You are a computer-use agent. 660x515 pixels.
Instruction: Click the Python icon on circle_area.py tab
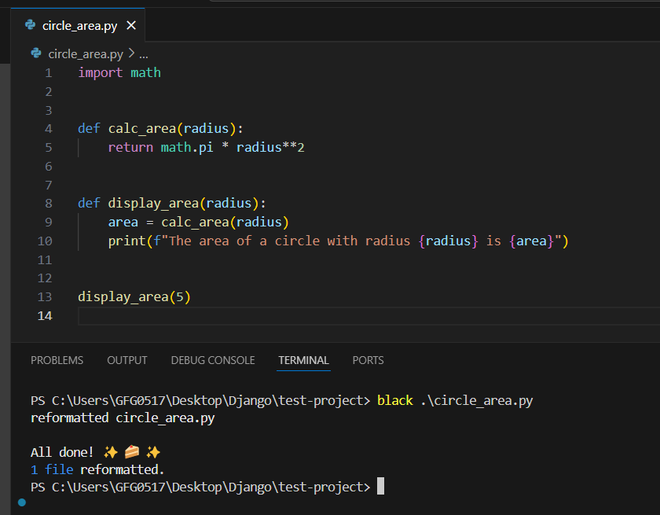click(30, 25)
